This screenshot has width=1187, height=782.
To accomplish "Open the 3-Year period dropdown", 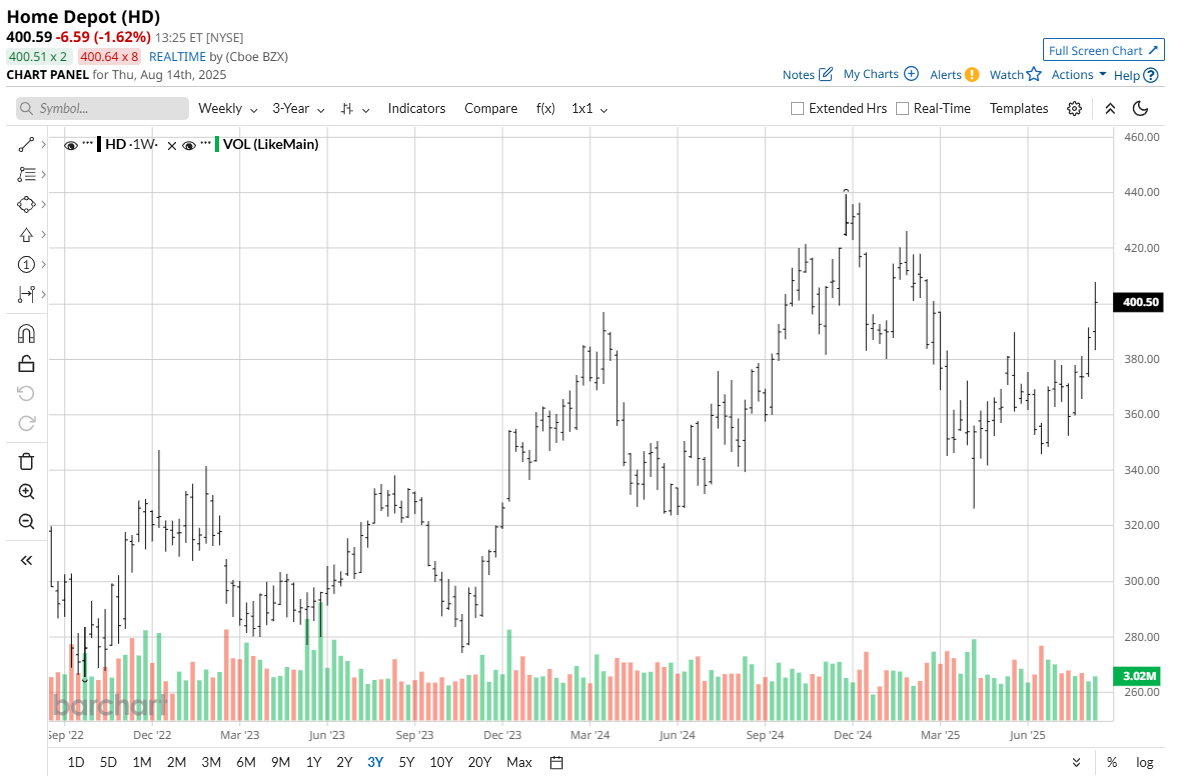I will point(298,108).
